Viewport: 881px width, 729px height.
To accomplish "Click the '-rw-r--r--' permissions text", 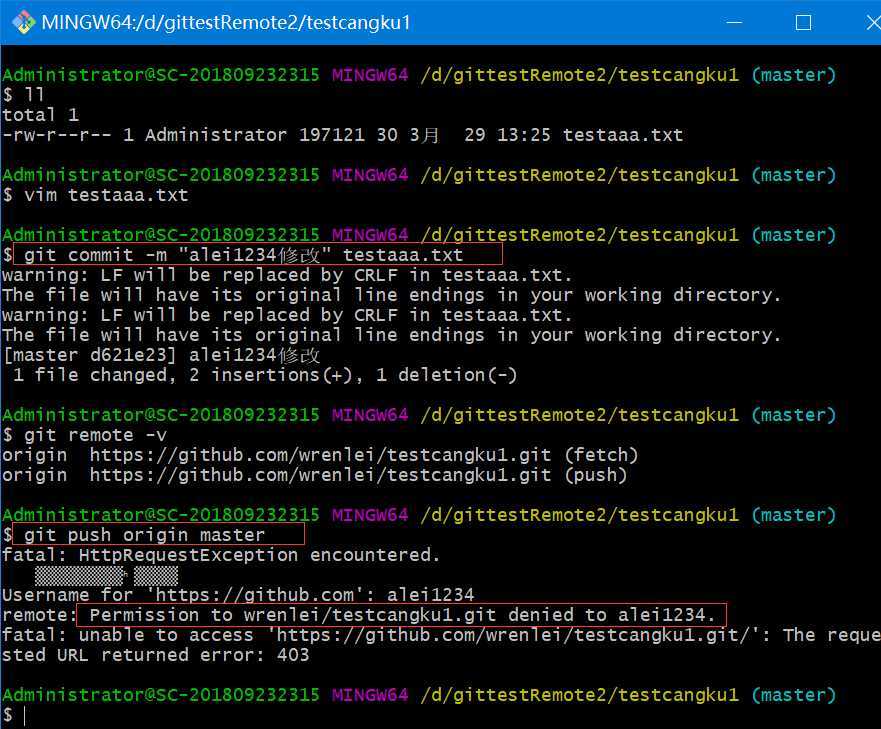I will [57, 135].
